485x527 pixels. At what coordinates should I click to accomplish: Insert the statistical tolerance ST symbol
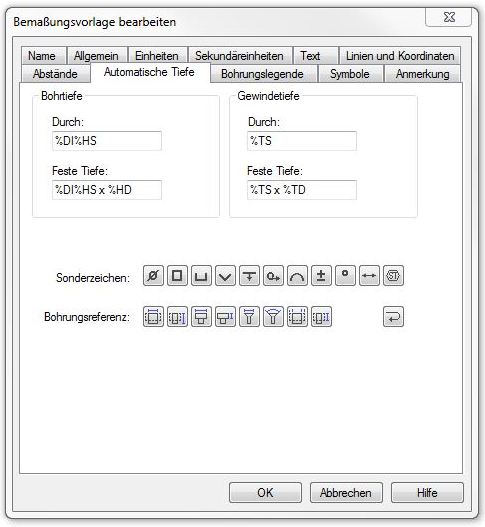pos(393,276)
